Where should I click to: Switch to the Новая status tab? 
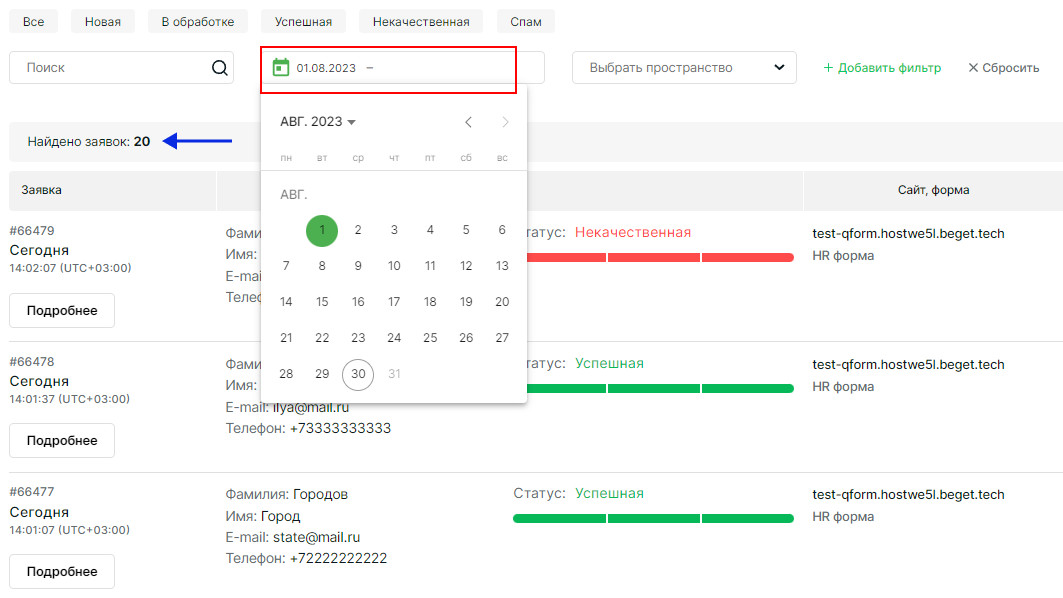(x=103, y=21)
